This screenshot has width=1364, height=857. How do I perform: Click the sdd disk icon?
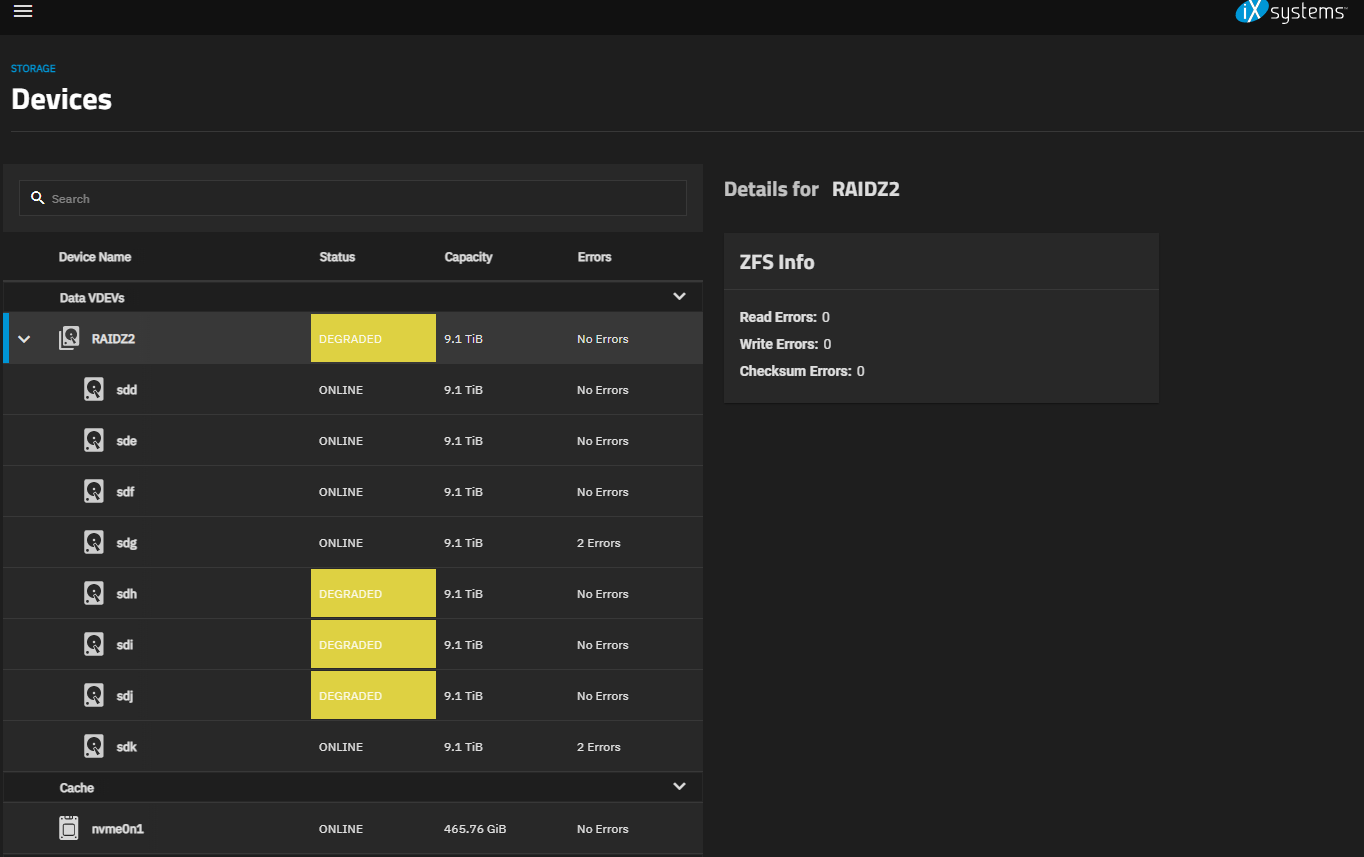pos(94,389)
